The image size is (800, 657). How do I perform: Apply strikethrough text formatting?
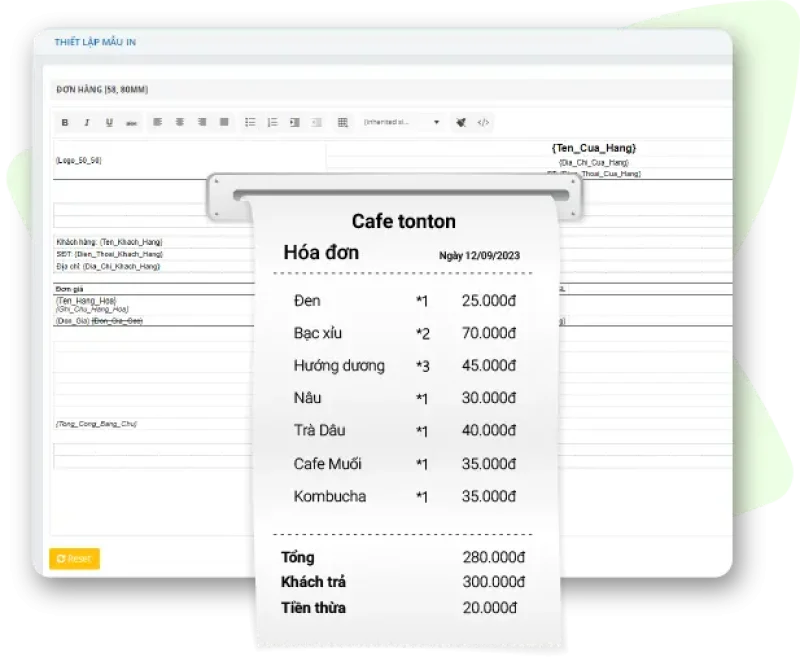tap(131, 122)
